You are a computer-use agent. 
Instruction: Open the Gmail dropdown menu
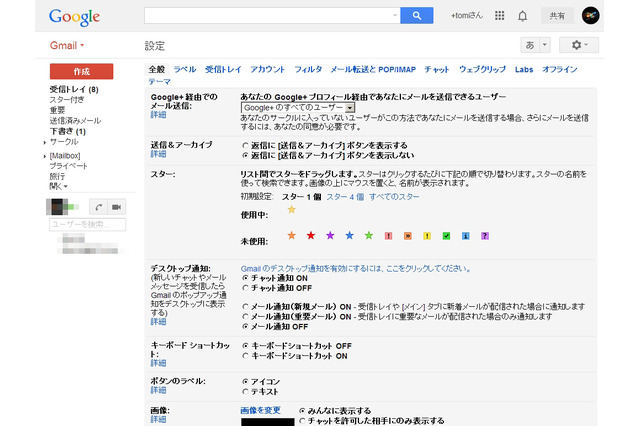pos(67,45)
